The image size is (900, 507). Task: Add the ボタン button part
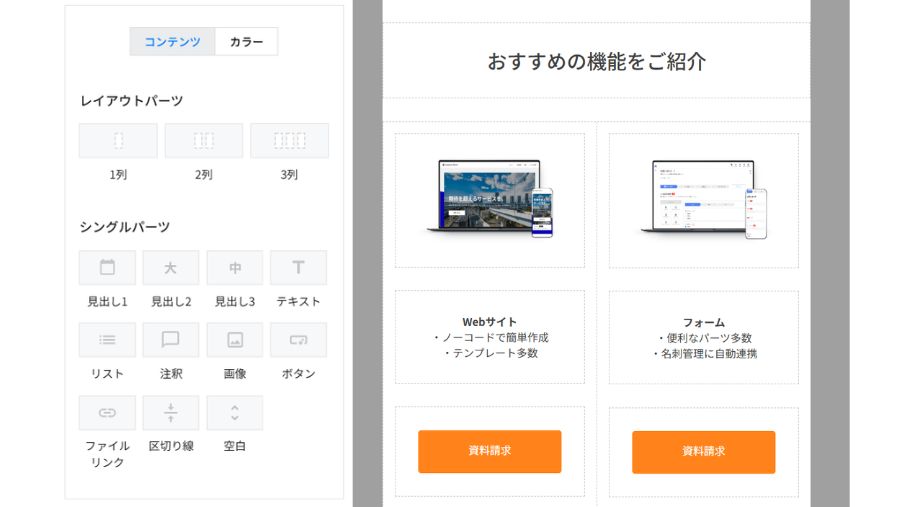click(298, 340)
